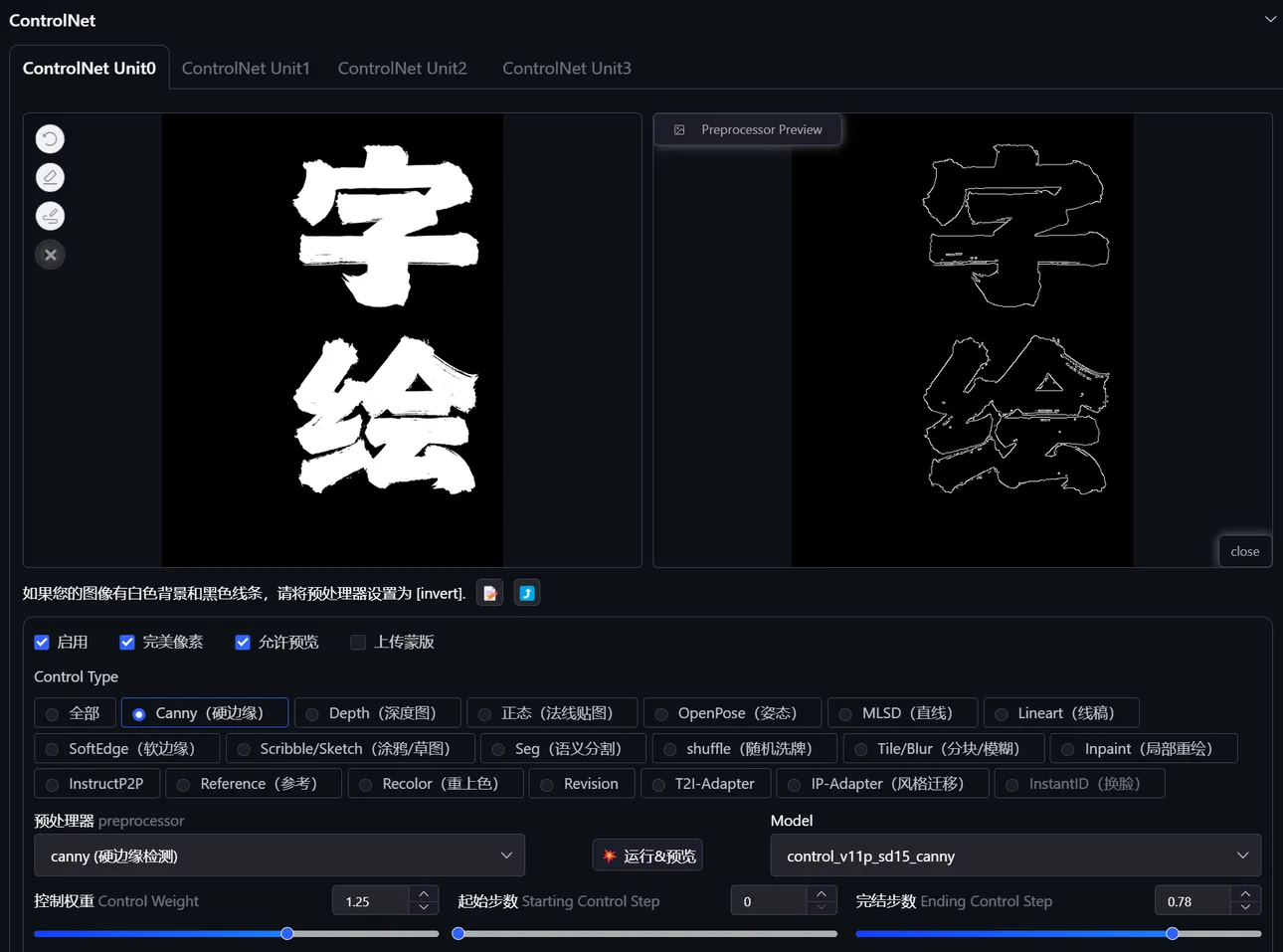Close the preprocessor preview
The height and width of the screenshot is (952, 1283).
[x=1245, y=552]
